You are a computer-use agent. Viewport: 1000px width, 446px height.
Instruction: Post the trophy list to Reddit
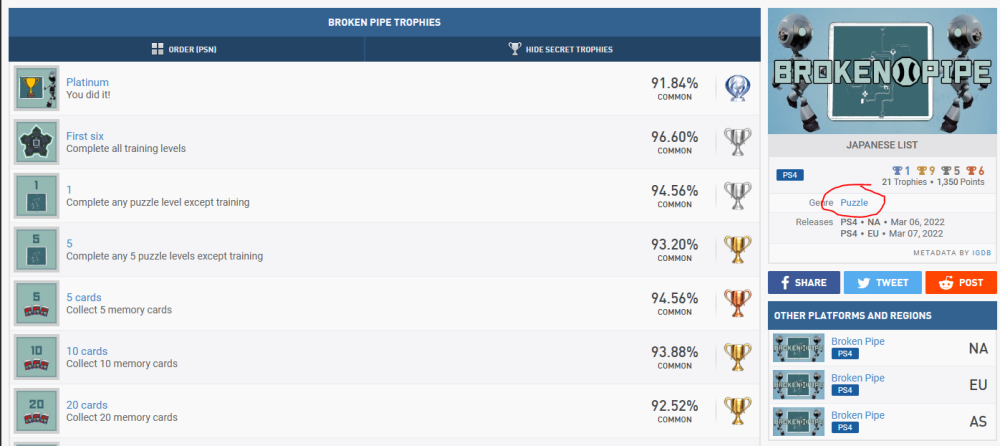tap(960, 282)
